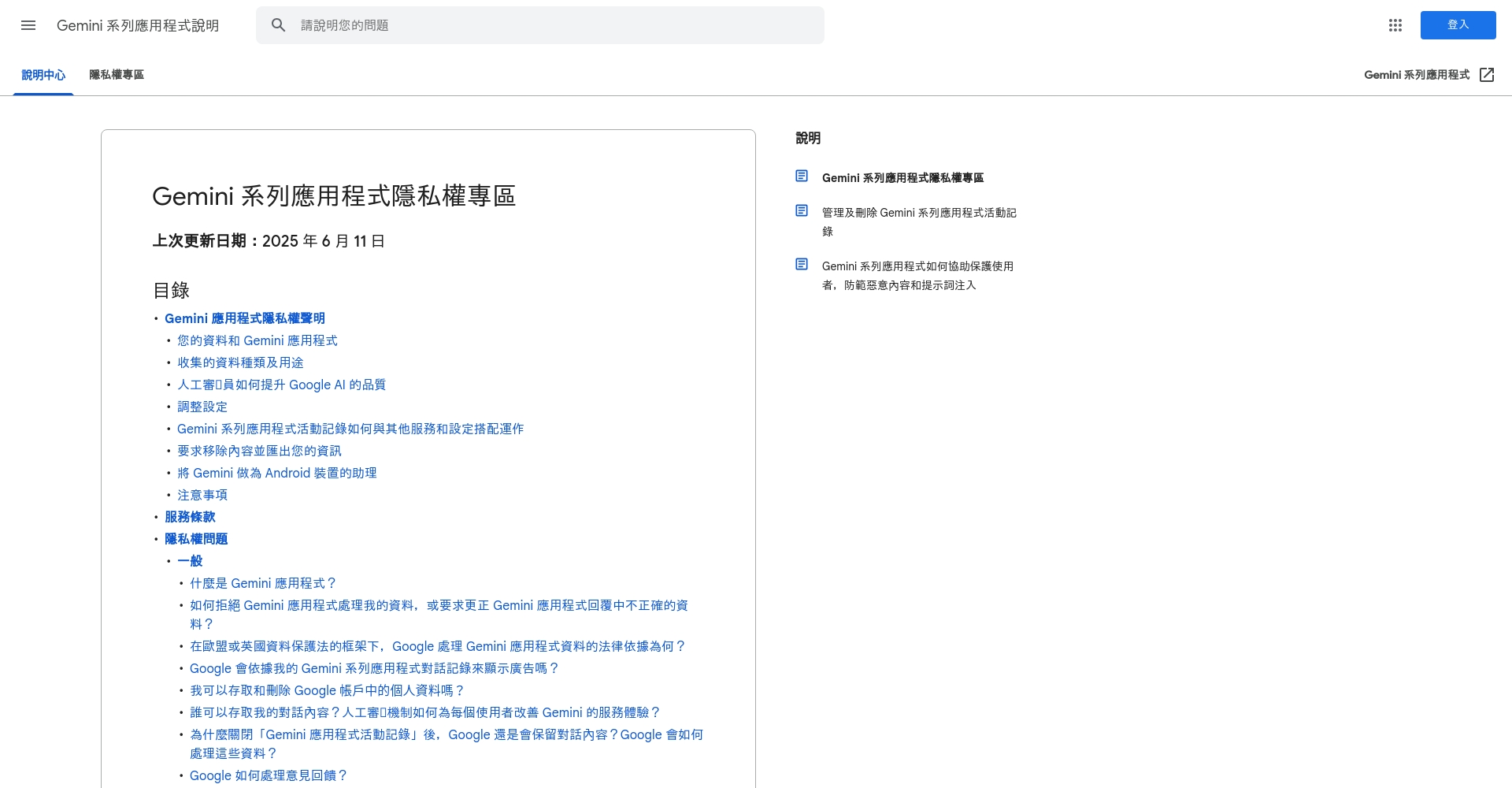Open question about 對話記錄來顯示廣告
1512x788 pixels.
tap(375, 668)
